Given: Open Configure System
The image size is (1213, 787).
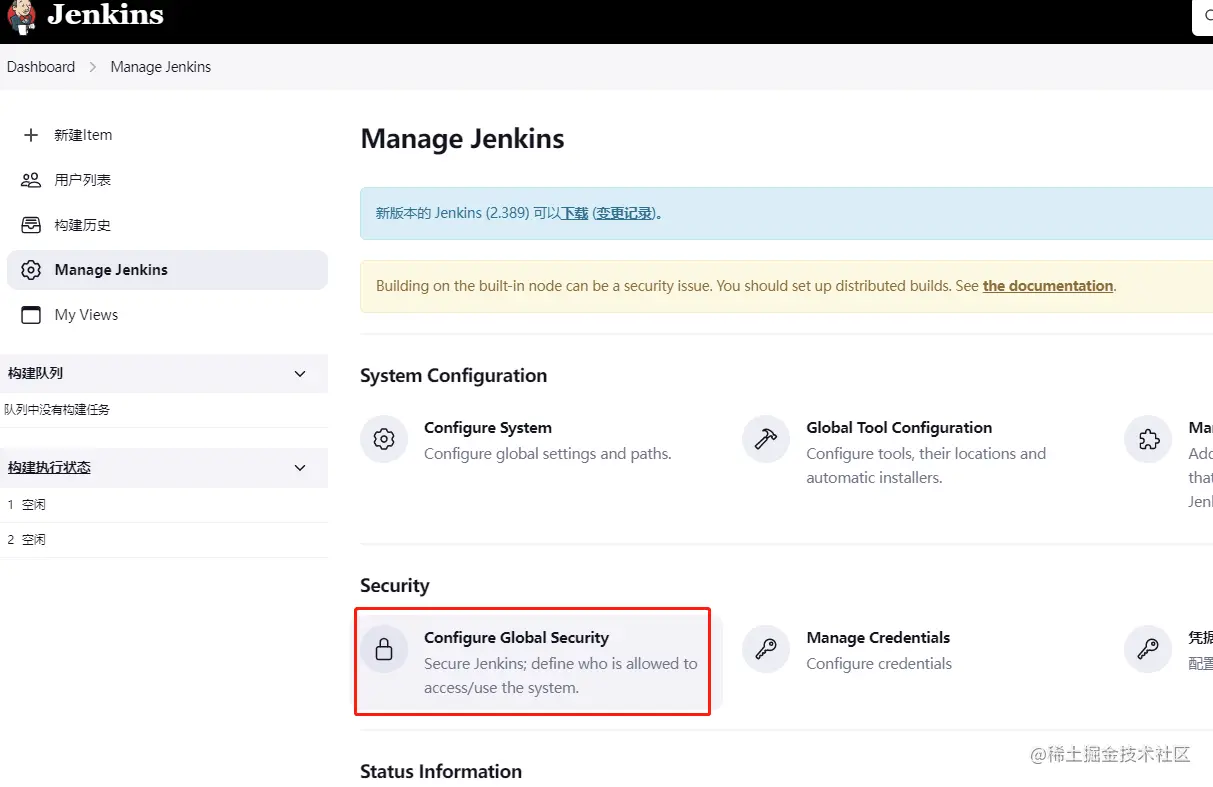Looking at the screenshot, I should (x=488, y=428).
